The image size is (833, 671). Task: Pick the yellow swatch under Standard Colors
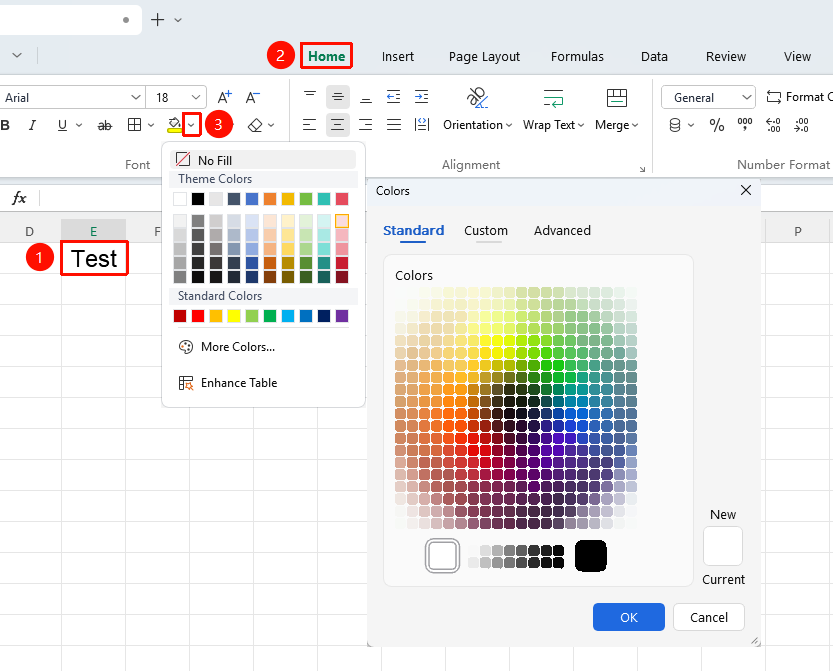click(x=234, y=316)
